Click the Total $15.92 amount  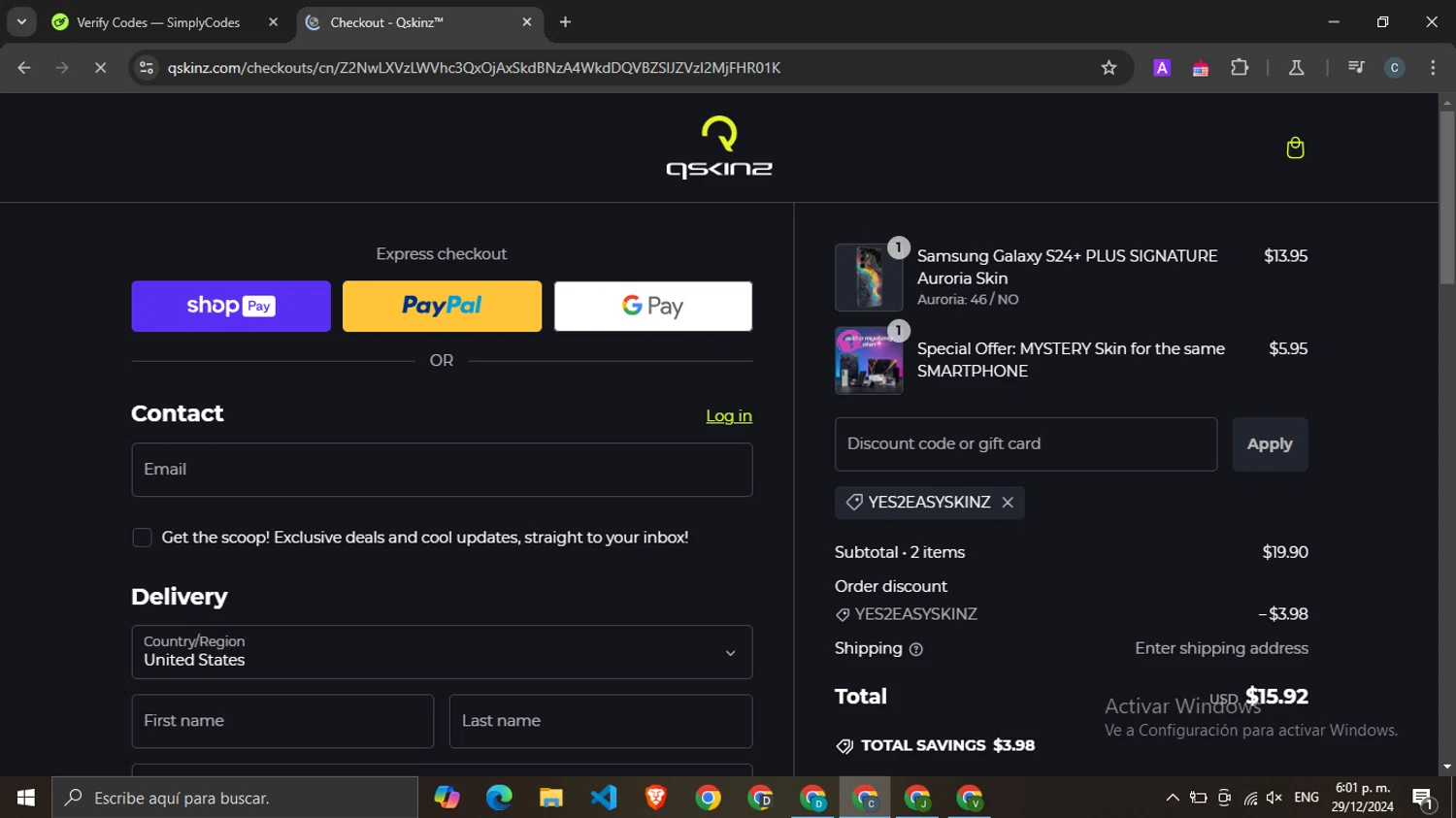[x=1276, y=697]
